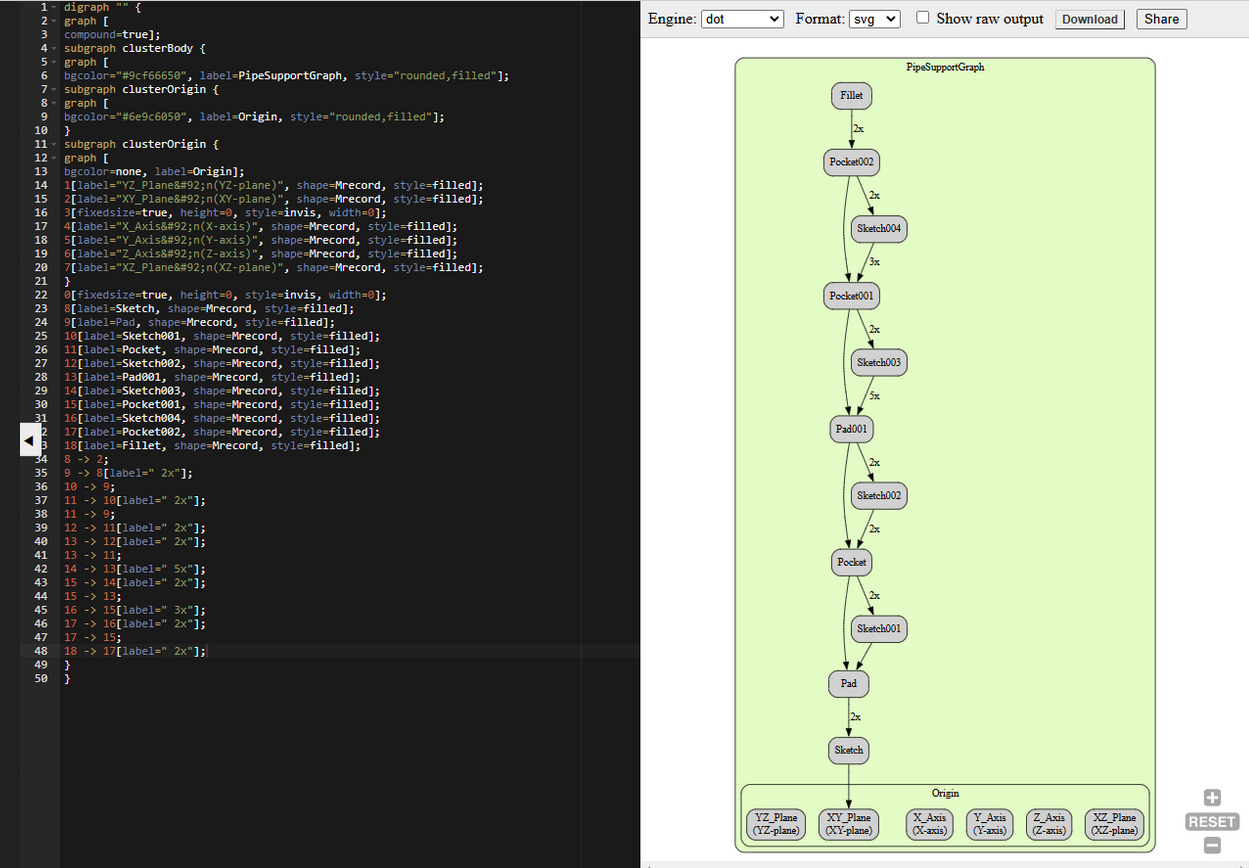Click the Pad001 graph node
Screen dimensions: 1249x868
(852, 429)
